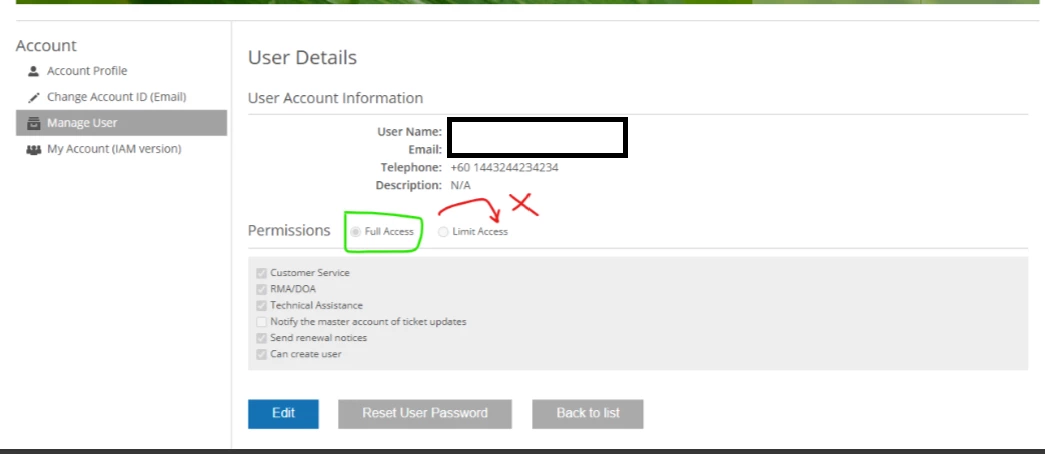Click the Telephone: label
This screenshot has height=454, width=1045.
411,167
